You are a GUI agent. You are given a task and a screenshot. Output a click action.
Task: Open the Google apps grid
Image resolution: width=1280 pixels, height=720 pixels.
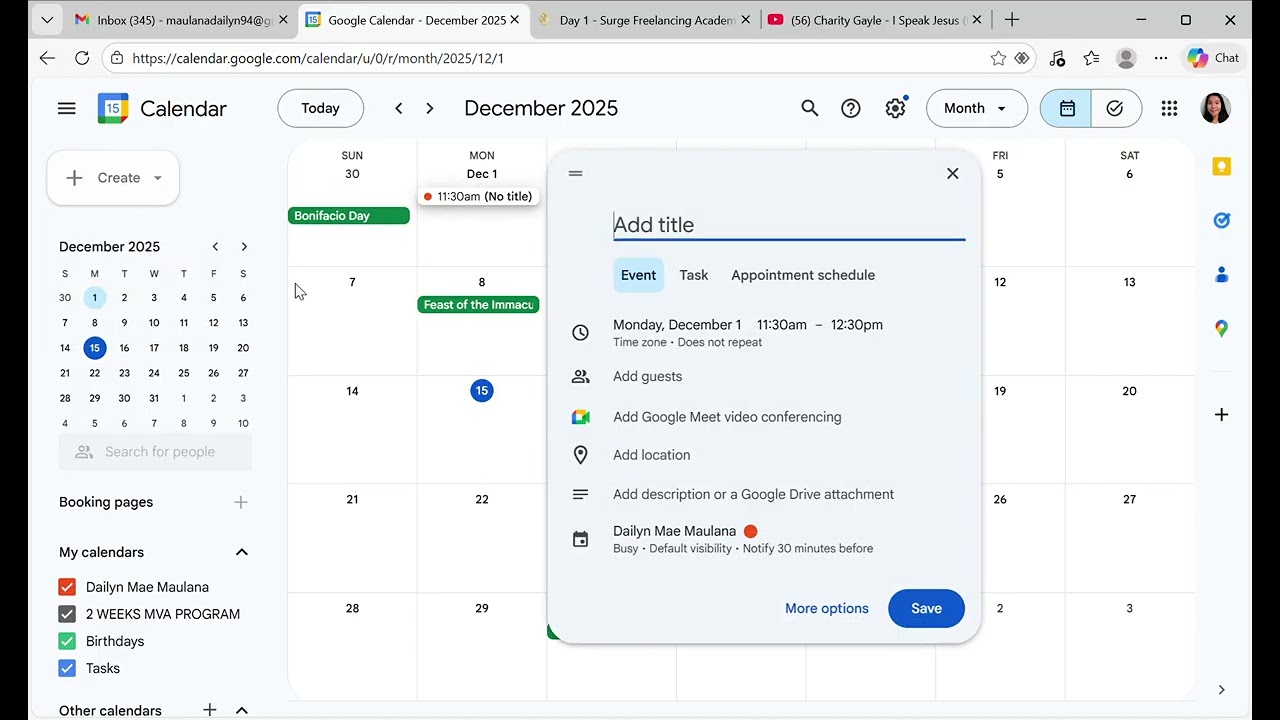tap(1169, 108)
